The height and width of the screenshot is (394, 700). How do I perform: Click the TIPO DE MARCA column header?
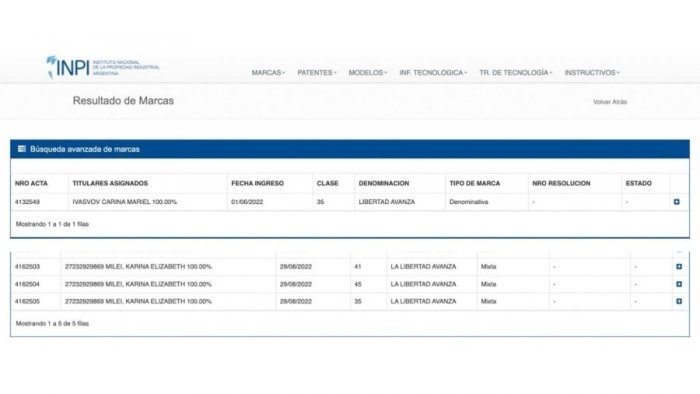tap(475, 183)
